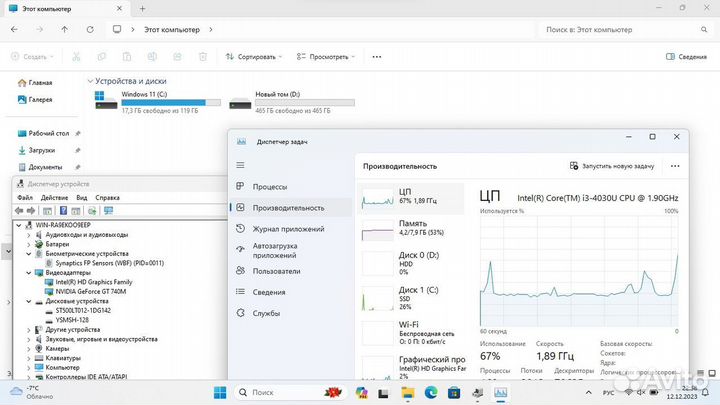Screen dimensions: 720x405
Task: Go back in File Explorer
Action: point(14,29)
